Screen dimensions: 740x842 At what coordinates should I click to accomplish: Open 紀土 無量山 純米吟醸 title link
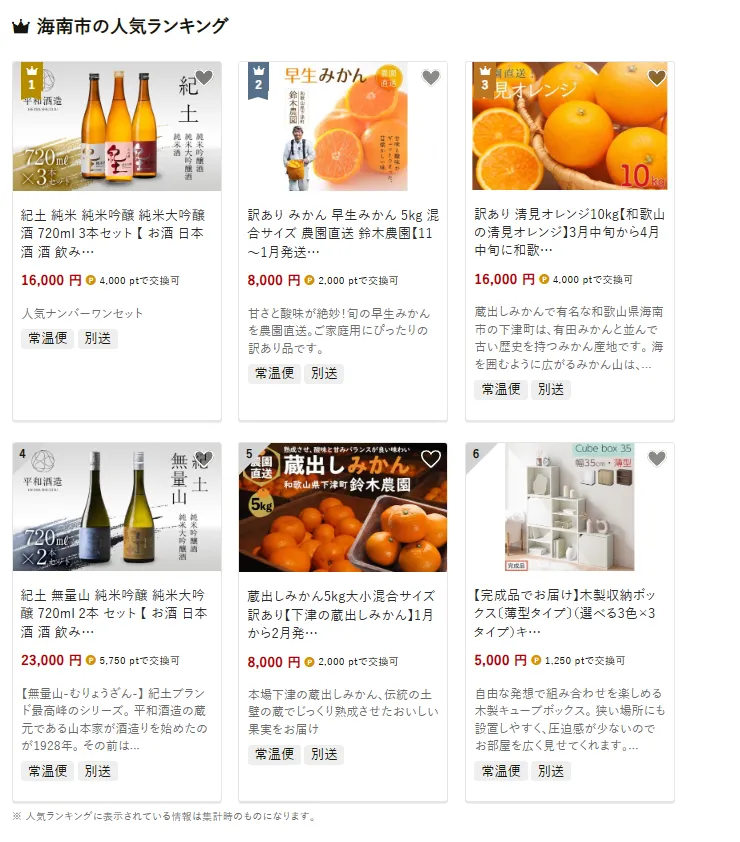(x=114, y=613)
